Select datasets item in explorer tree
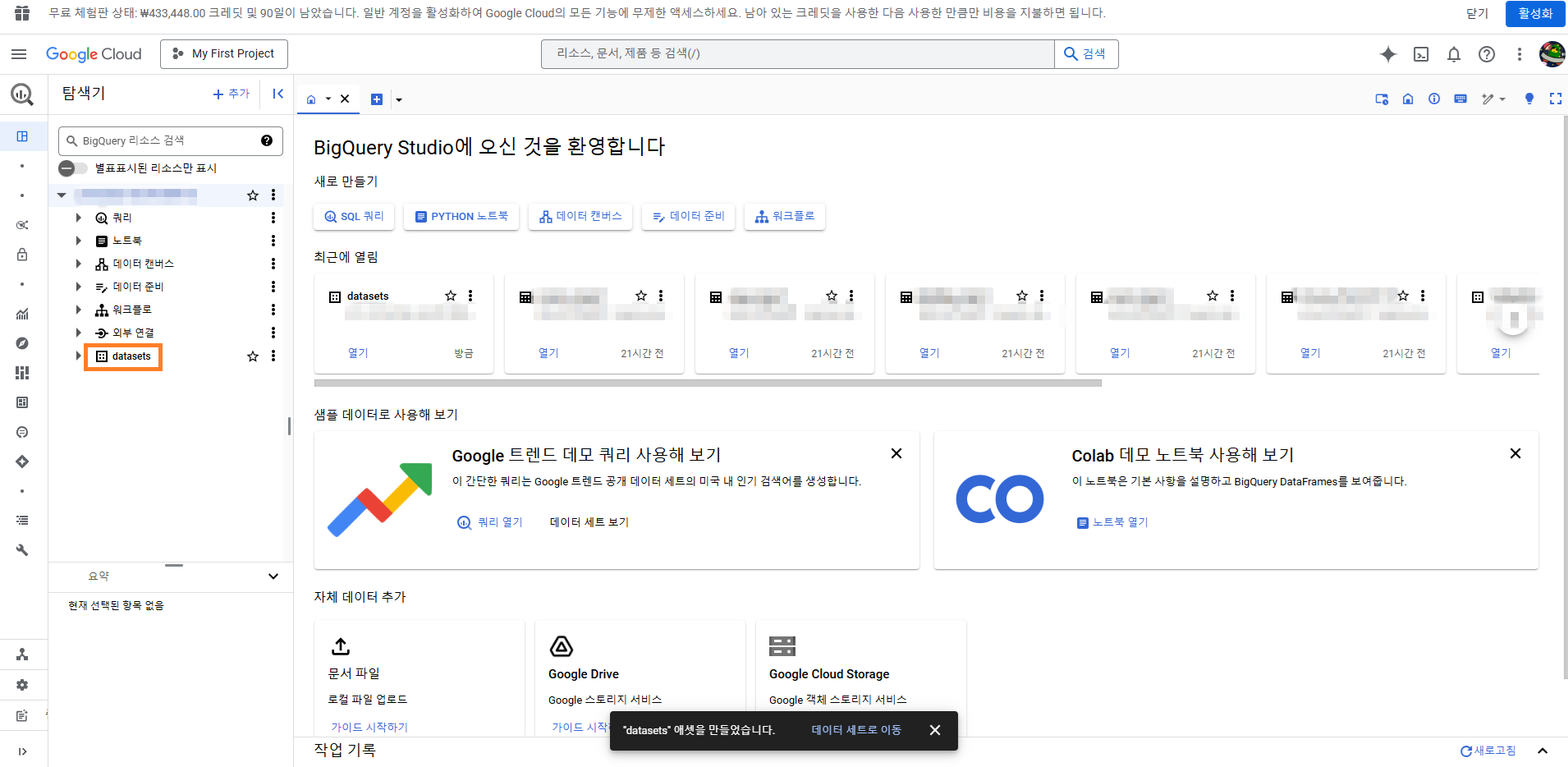The width and height of the screenshot is (1568, 767). 123,356
